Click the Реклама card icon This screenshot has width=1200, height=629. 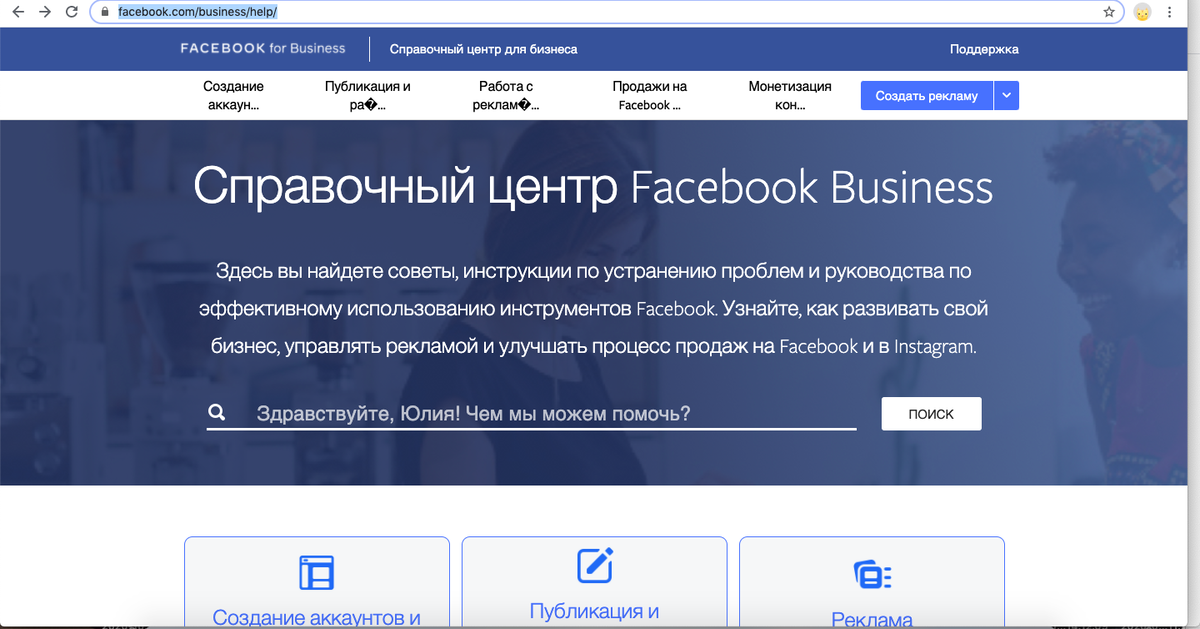pyautogui.click(x=872, y=575)
